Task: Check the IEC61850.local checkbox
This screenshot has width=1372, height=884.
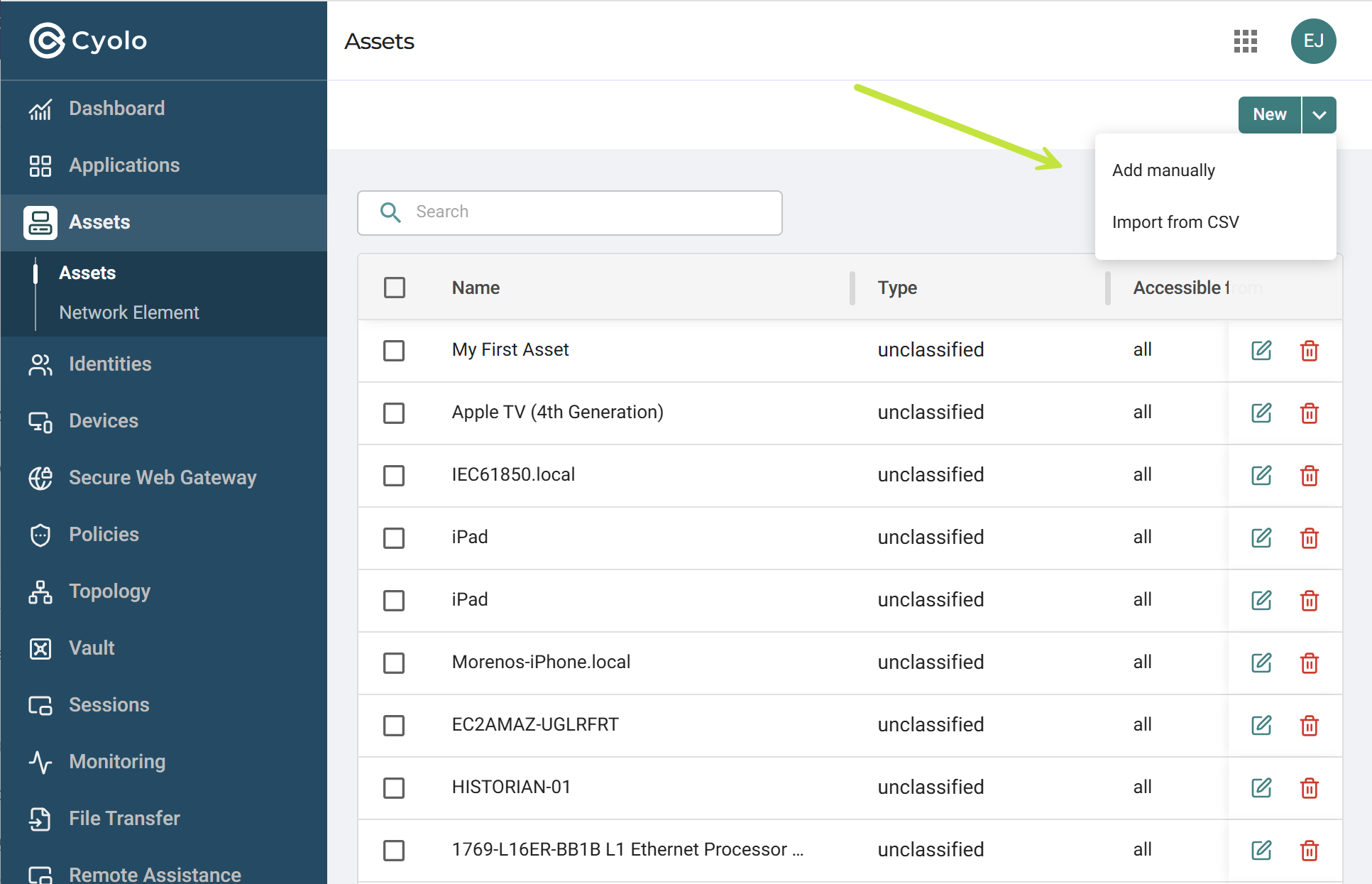Action: coord(394,476)
